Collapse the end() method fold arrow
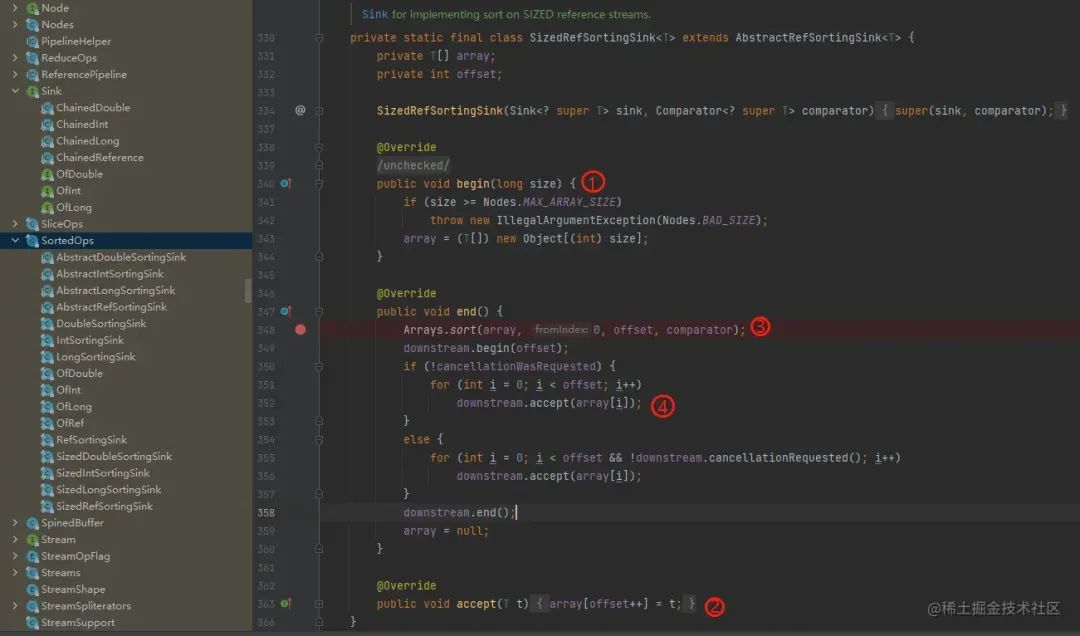The width and height of the screenshot is (1080, 636). tap(318, 311)
